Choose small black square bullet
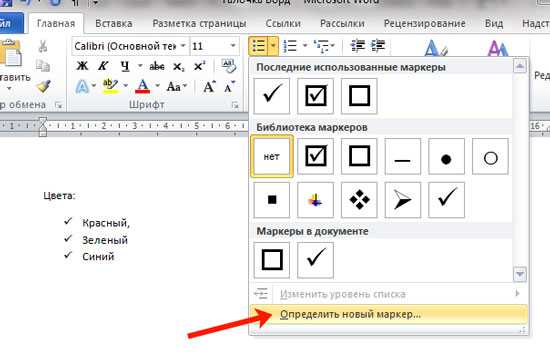Viewport: 550px width, 360px height. pyautogui.click(x=272, y=200)
